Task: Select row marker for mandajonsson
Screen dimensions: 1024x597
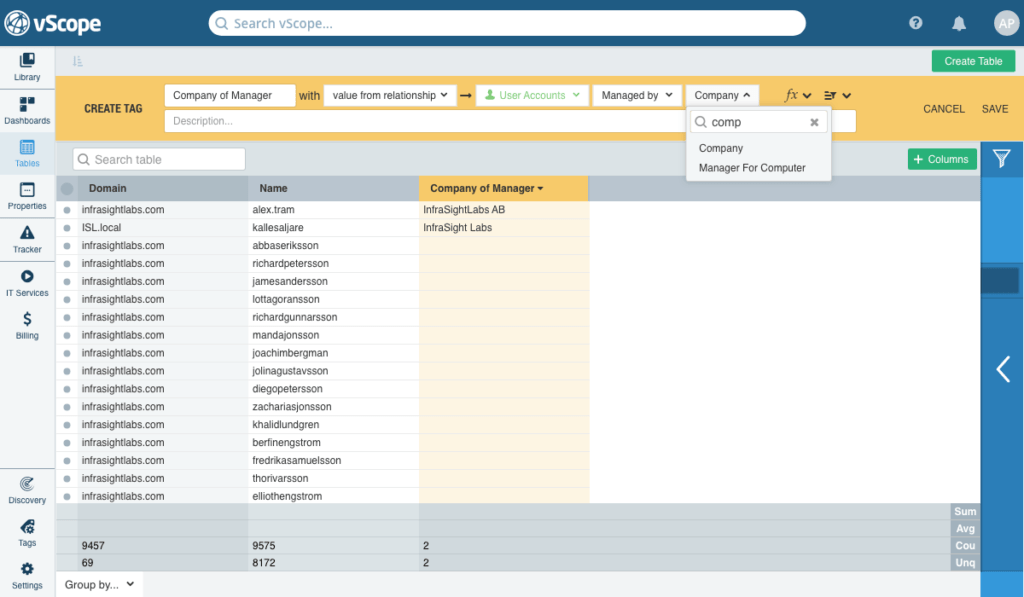Action: [x=67, y=336]
